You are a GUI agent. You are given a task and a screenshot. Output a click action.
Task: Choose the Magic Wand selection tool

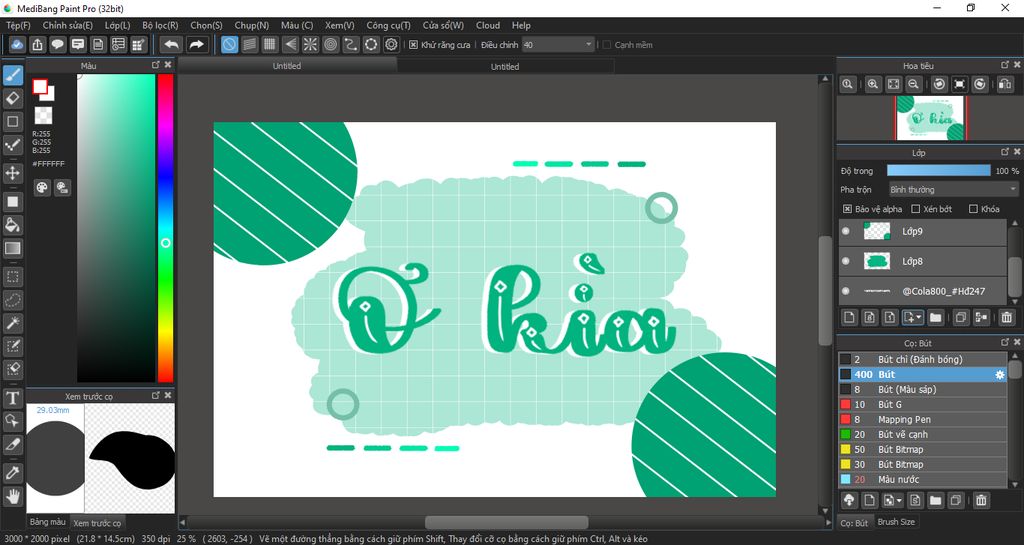[13, 322]
